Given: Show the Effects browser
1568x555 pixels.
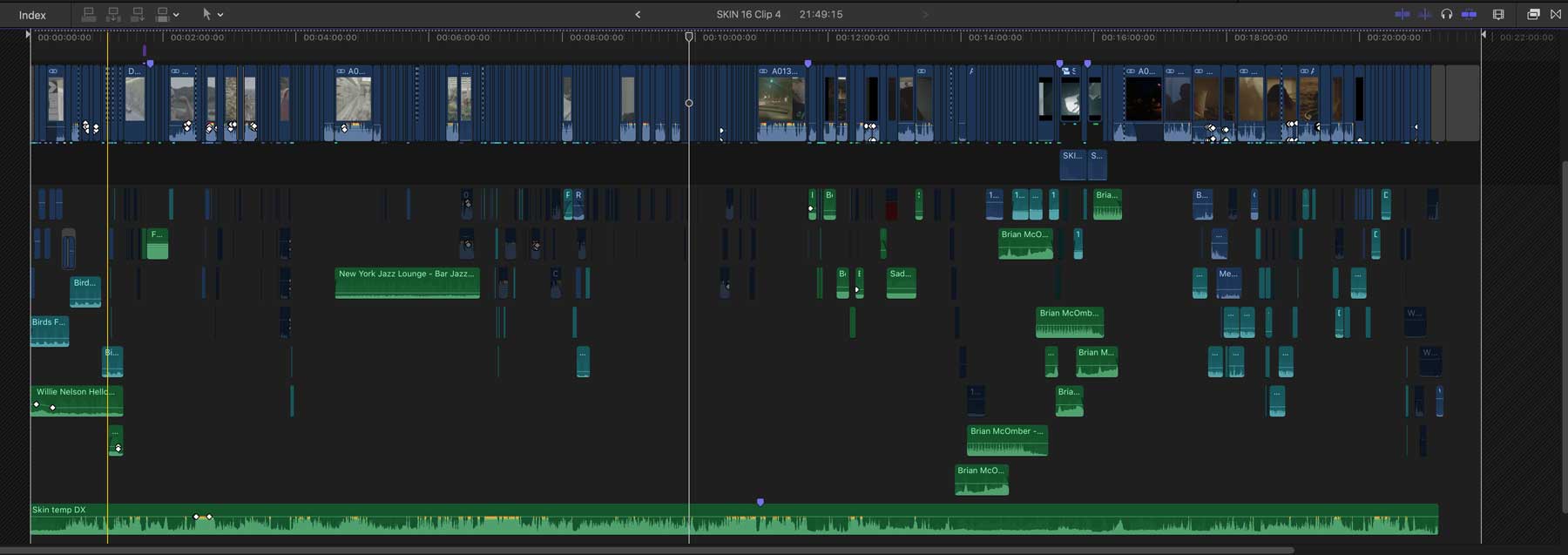Looking at the screenshot, I should point(1533,14).
